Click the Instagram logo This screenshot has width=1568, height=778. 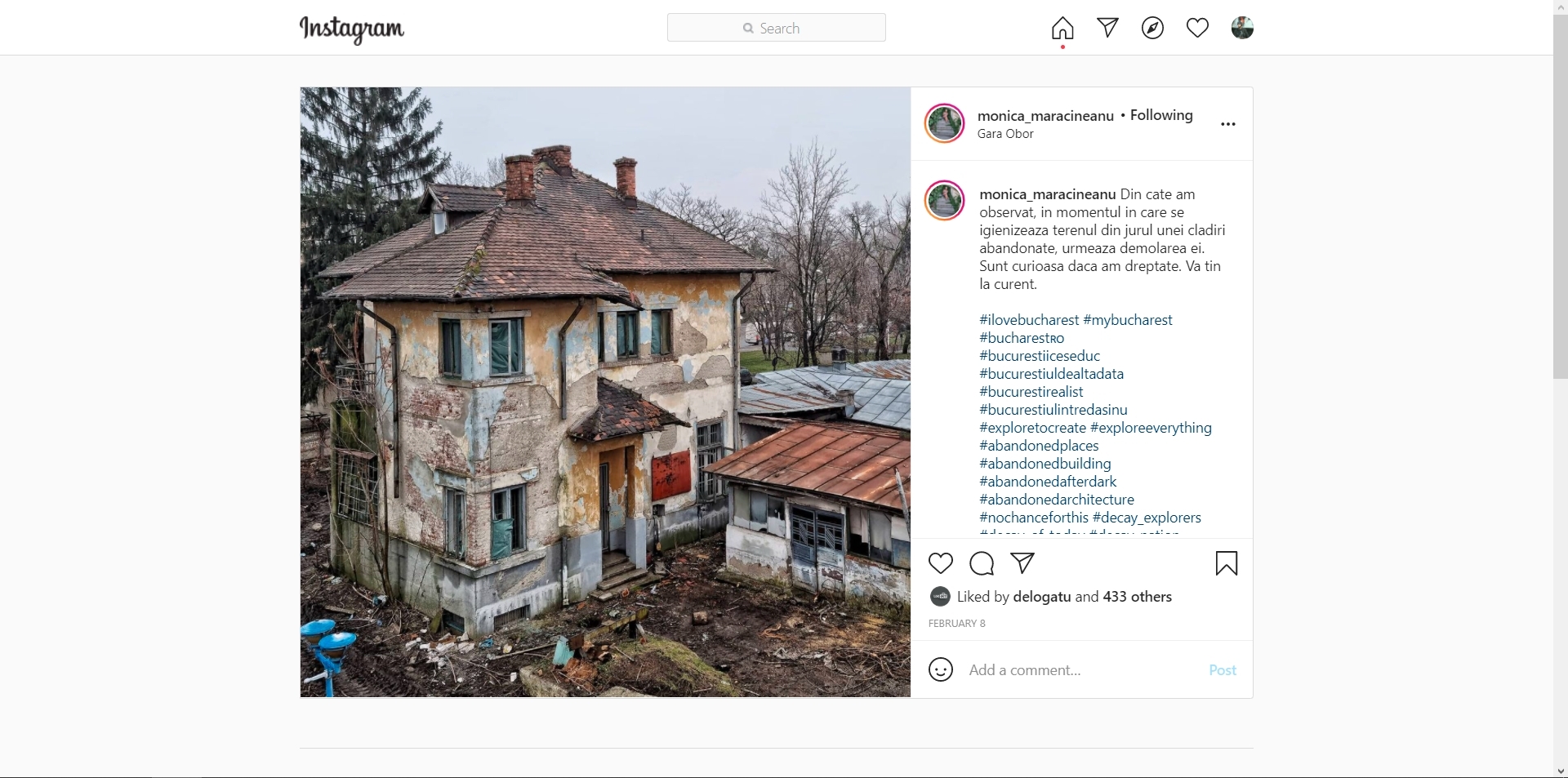tap(352, 29)
